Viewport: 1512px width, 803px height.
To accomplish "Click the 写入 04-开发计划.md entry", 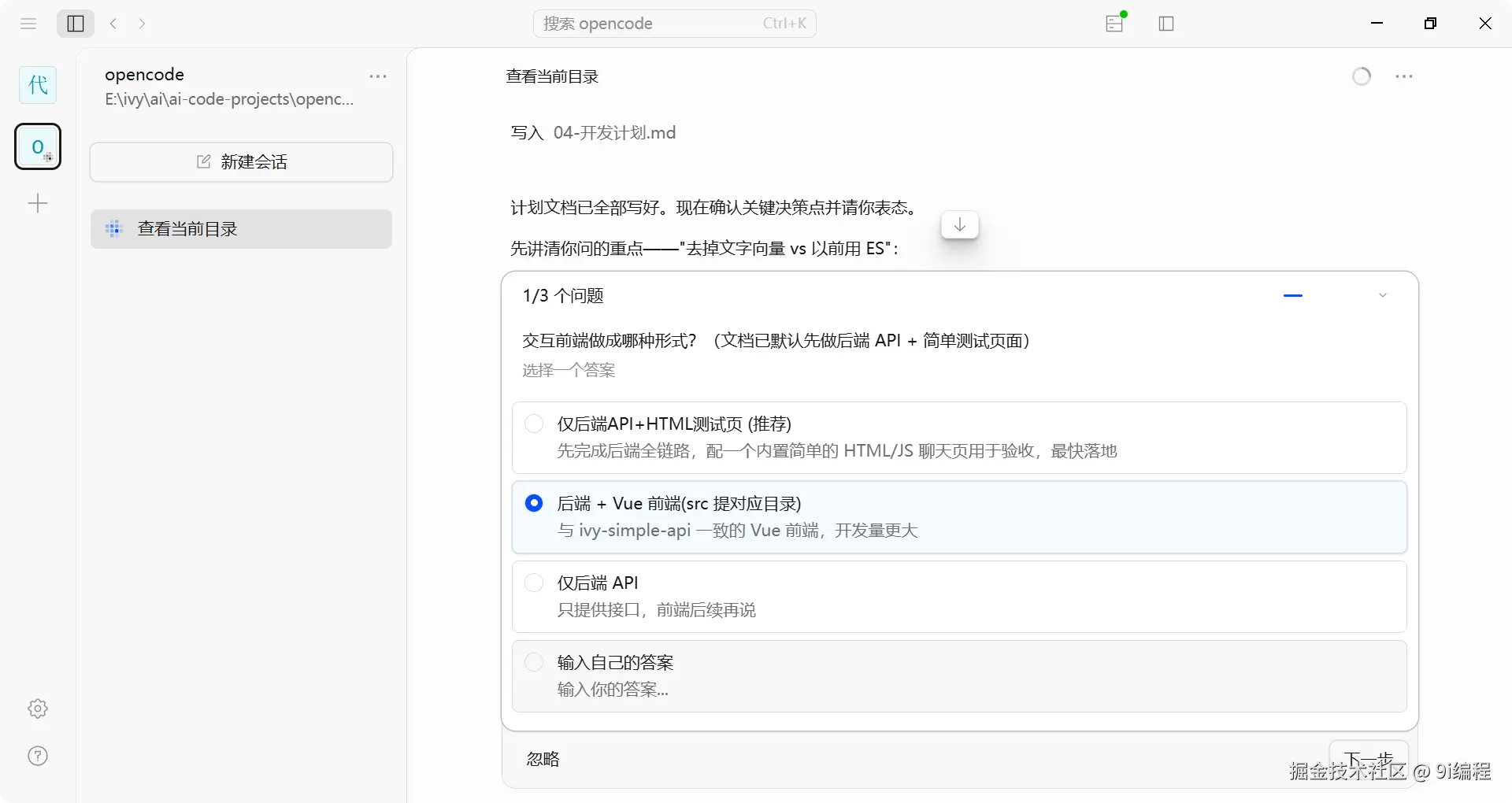I will [593, 133].
